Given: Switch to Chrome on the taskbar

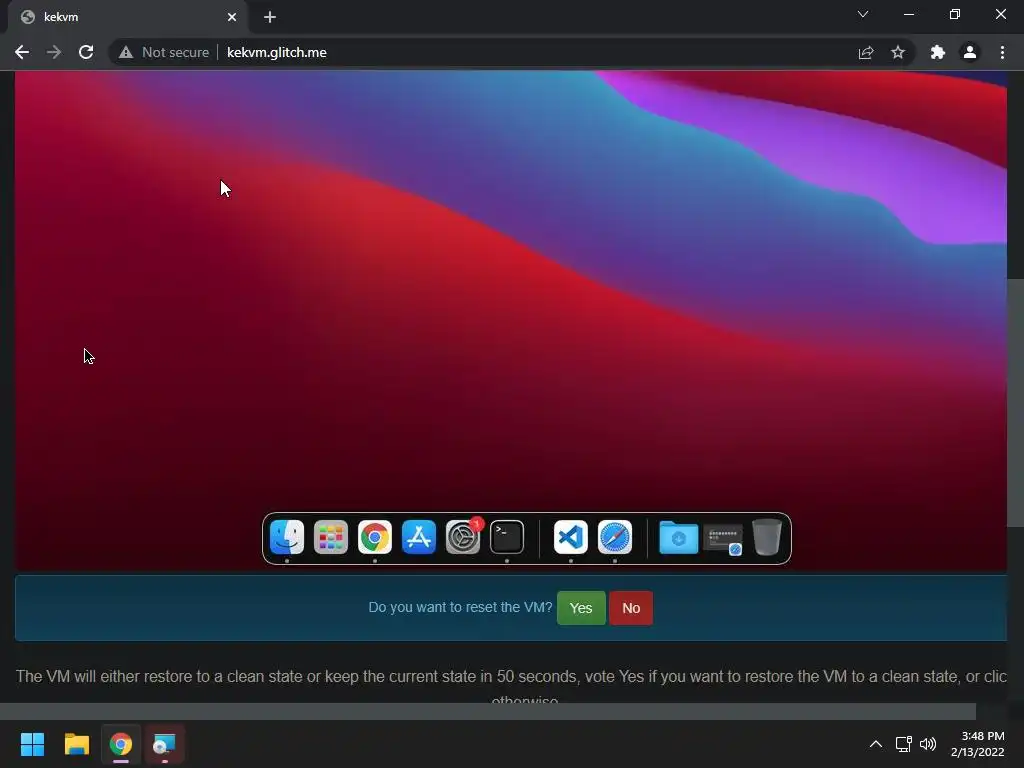Looking at the screenshot, I should coord(121,744).
